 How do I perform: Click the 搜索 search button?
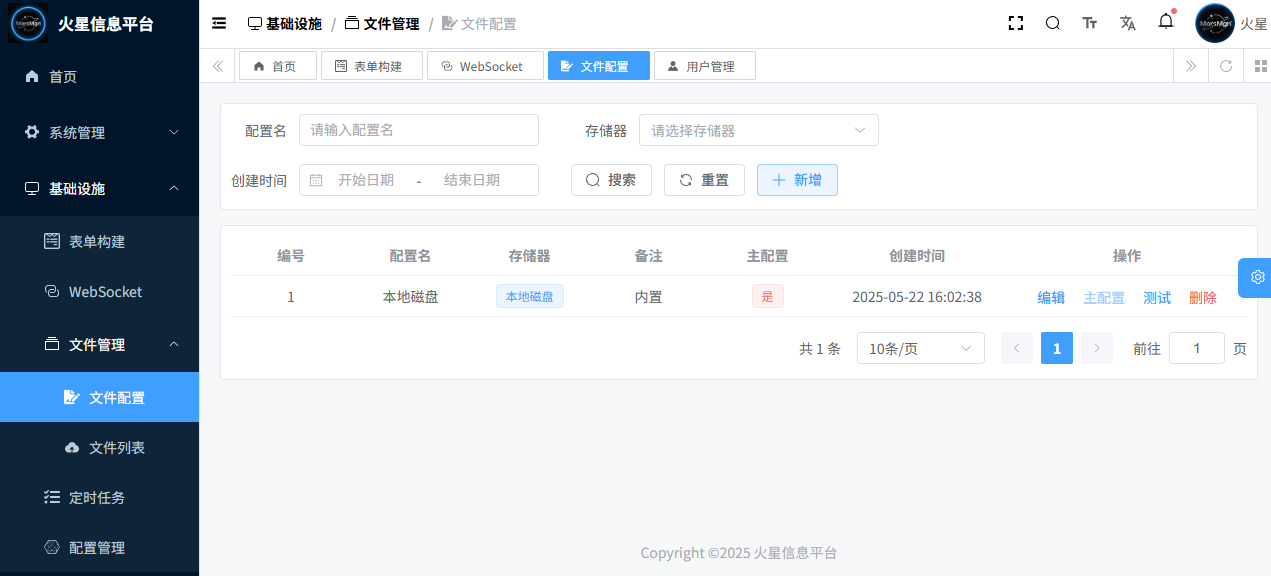click(x=611, y=180)
